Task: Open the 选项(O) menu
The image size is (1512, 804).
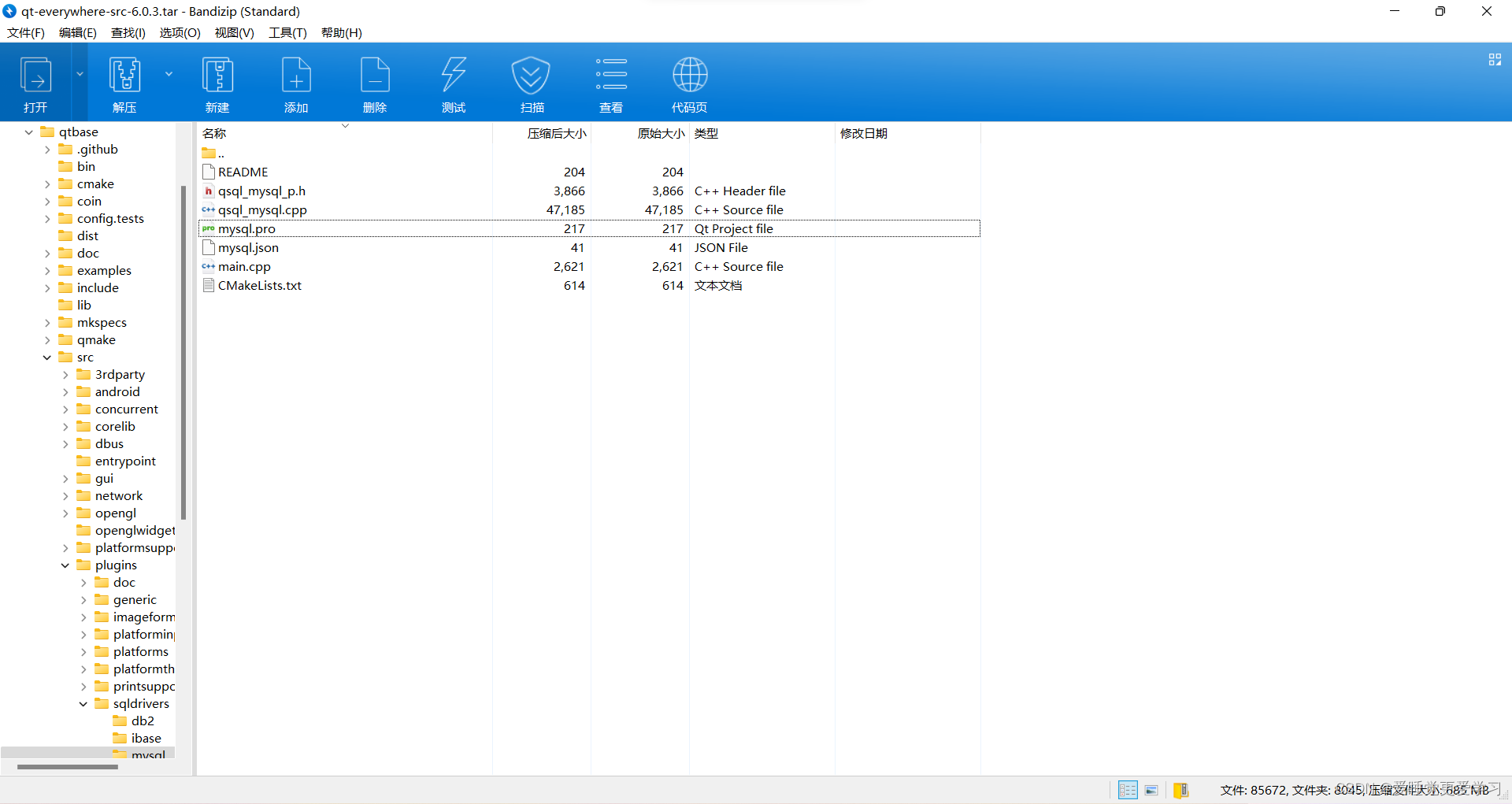Action: [x=180, y=32]
